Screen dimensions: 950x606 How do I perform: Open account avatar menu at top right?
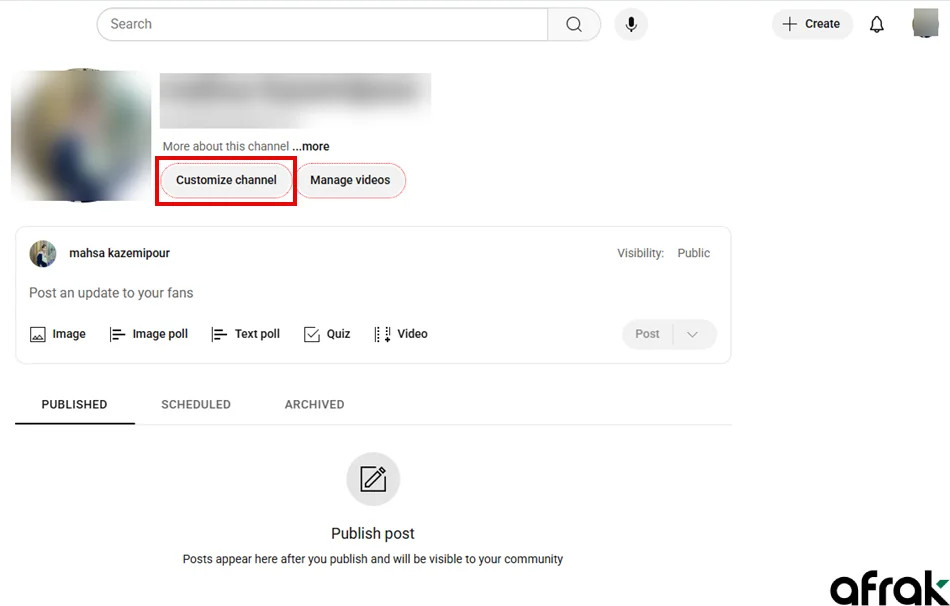[926, 24]
